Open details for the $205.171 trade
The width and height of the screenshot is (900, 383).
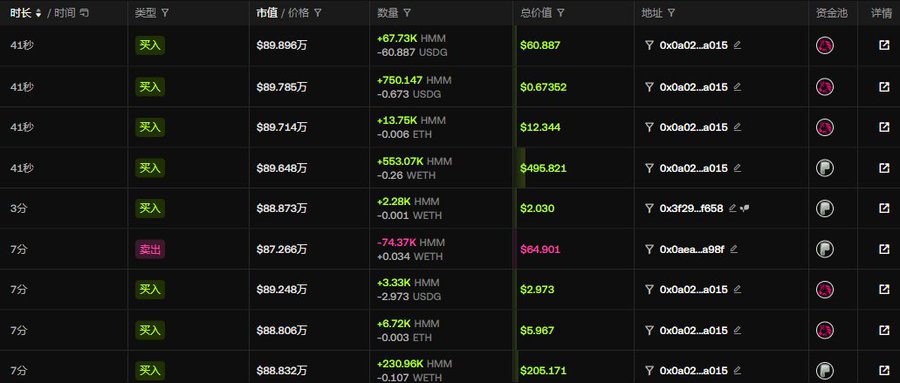pyautogui.click(x=884, y=371)
